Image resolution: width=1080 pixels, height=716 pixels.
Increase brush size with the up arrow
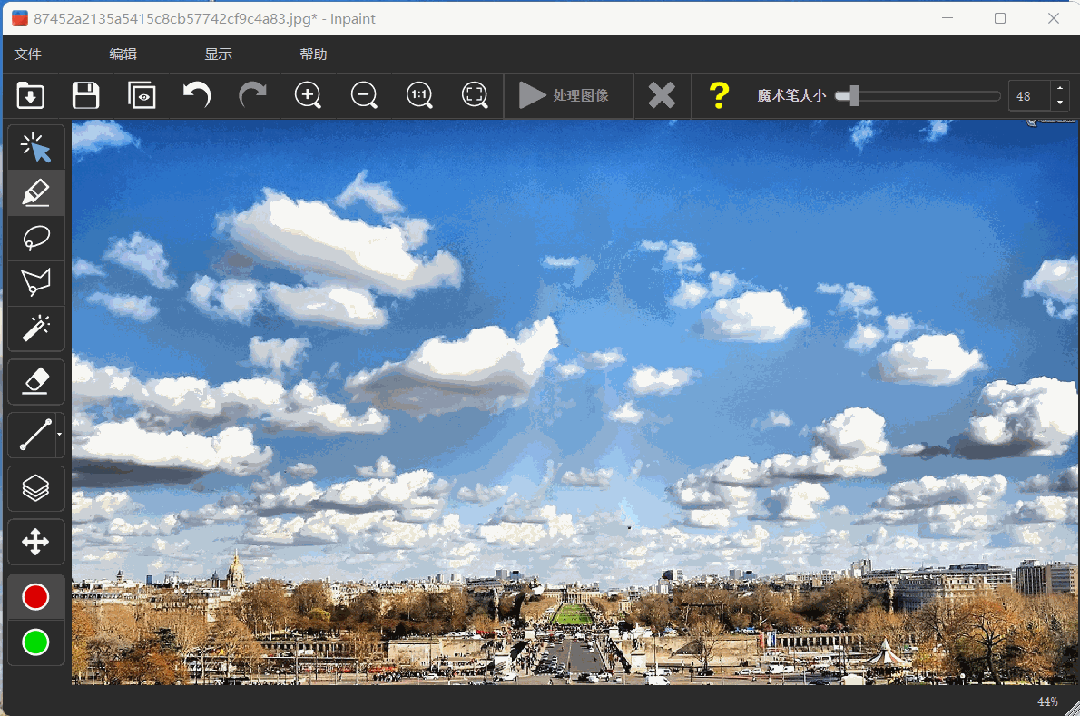coord(1060,89)
